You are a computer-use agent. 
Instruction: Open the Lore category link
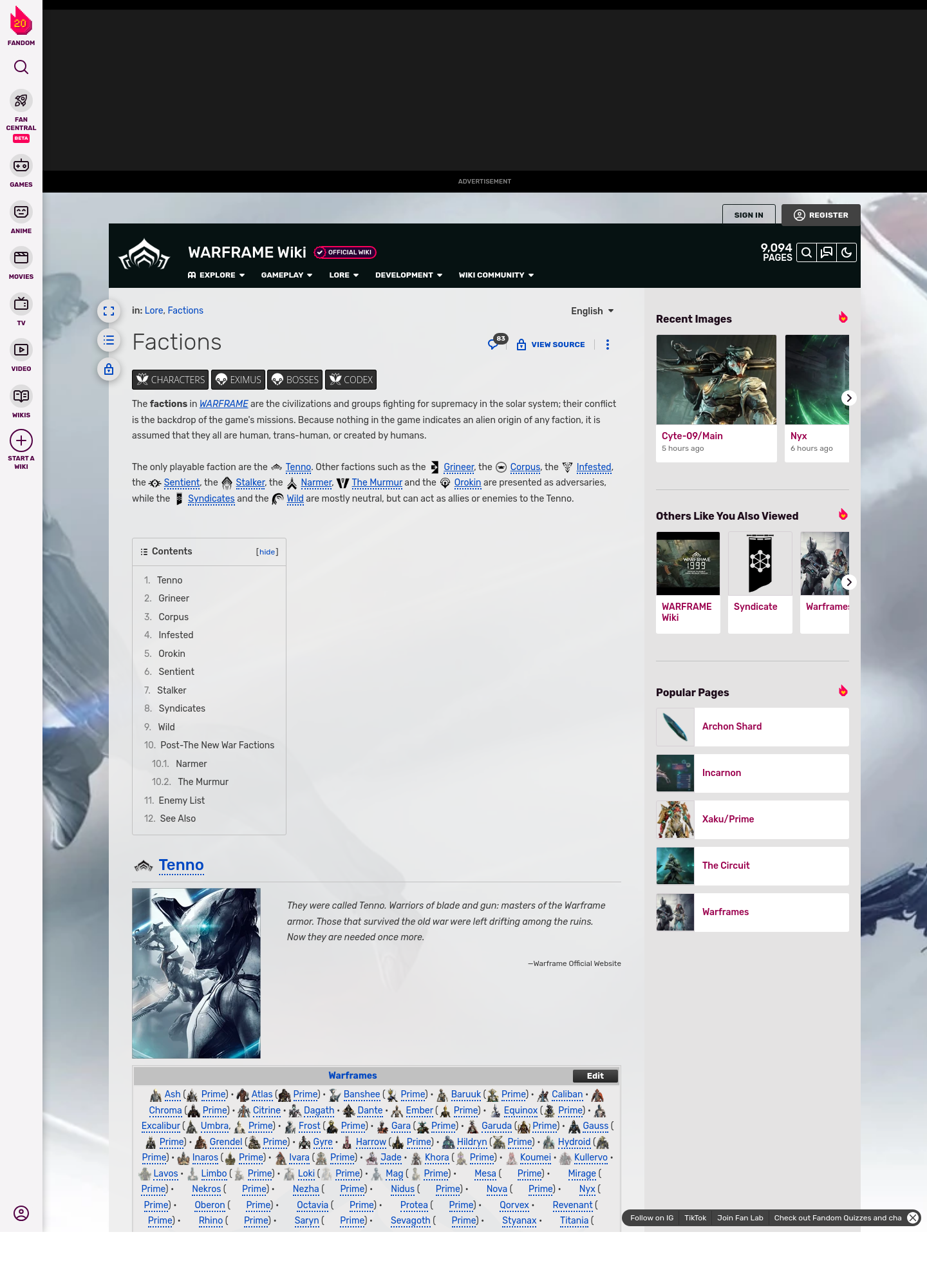click(x=154, y=310)
